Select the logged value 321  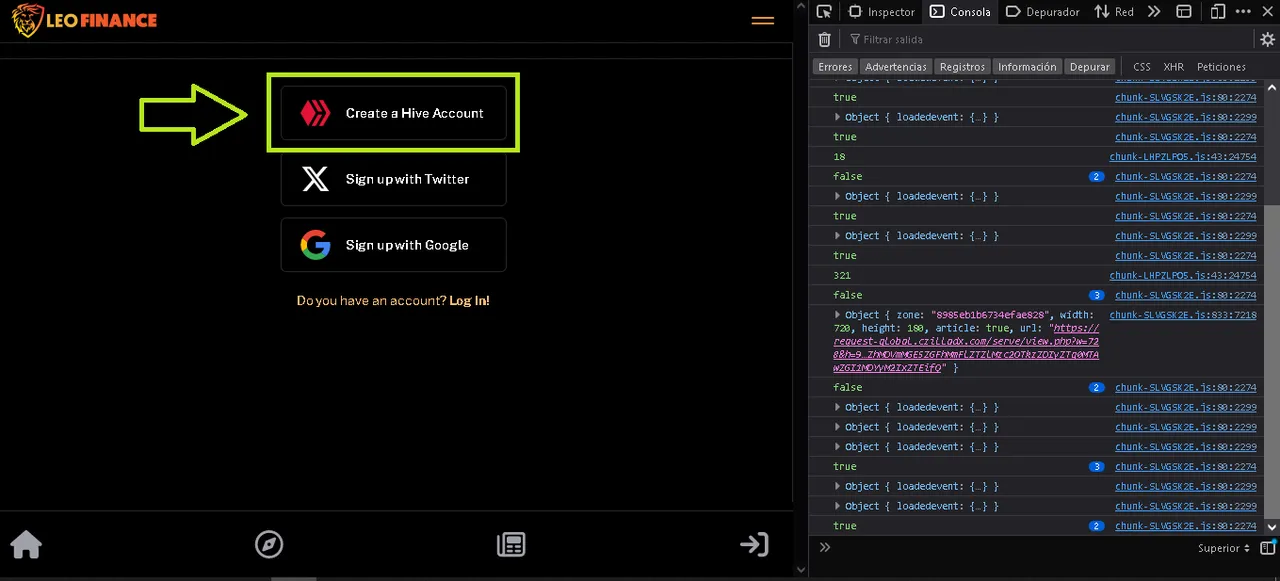pos(843,275)
